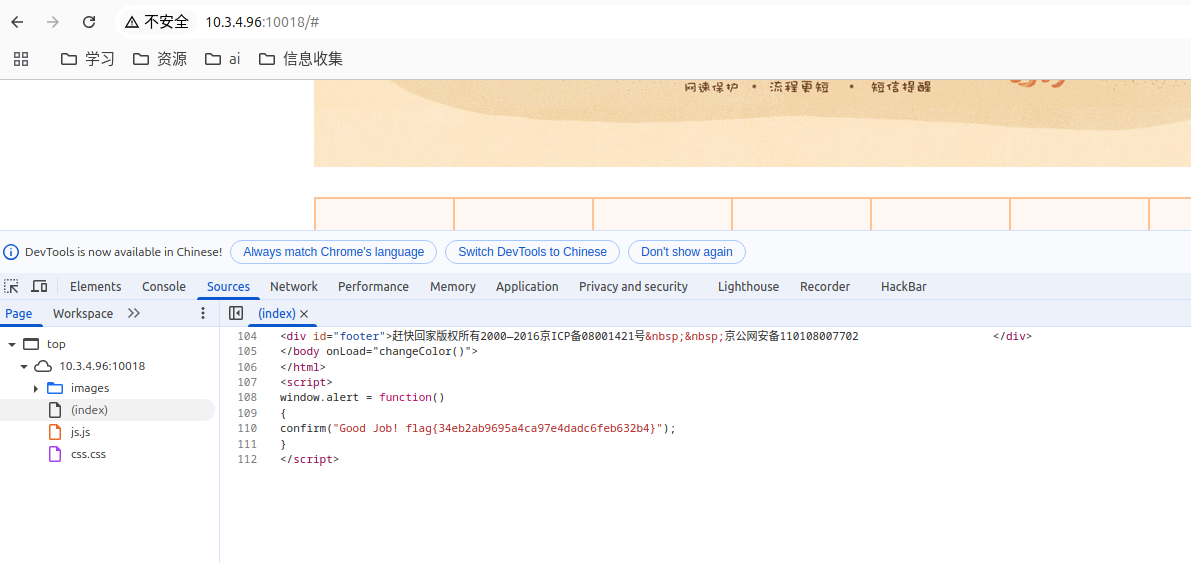Reload the page with refresh icon
The image size is (1191, 563).
89,22
